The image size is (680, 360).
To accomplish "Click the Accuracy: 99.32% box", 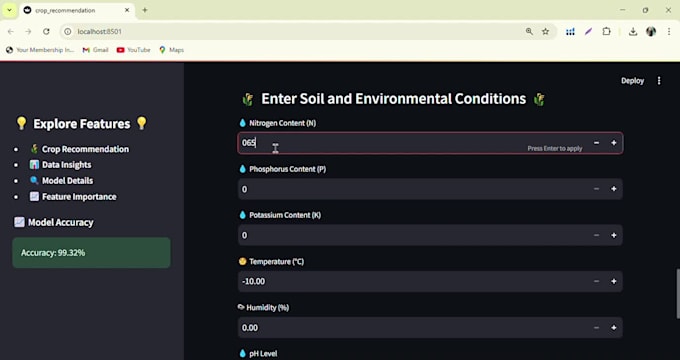I will [x=92, y=252].
